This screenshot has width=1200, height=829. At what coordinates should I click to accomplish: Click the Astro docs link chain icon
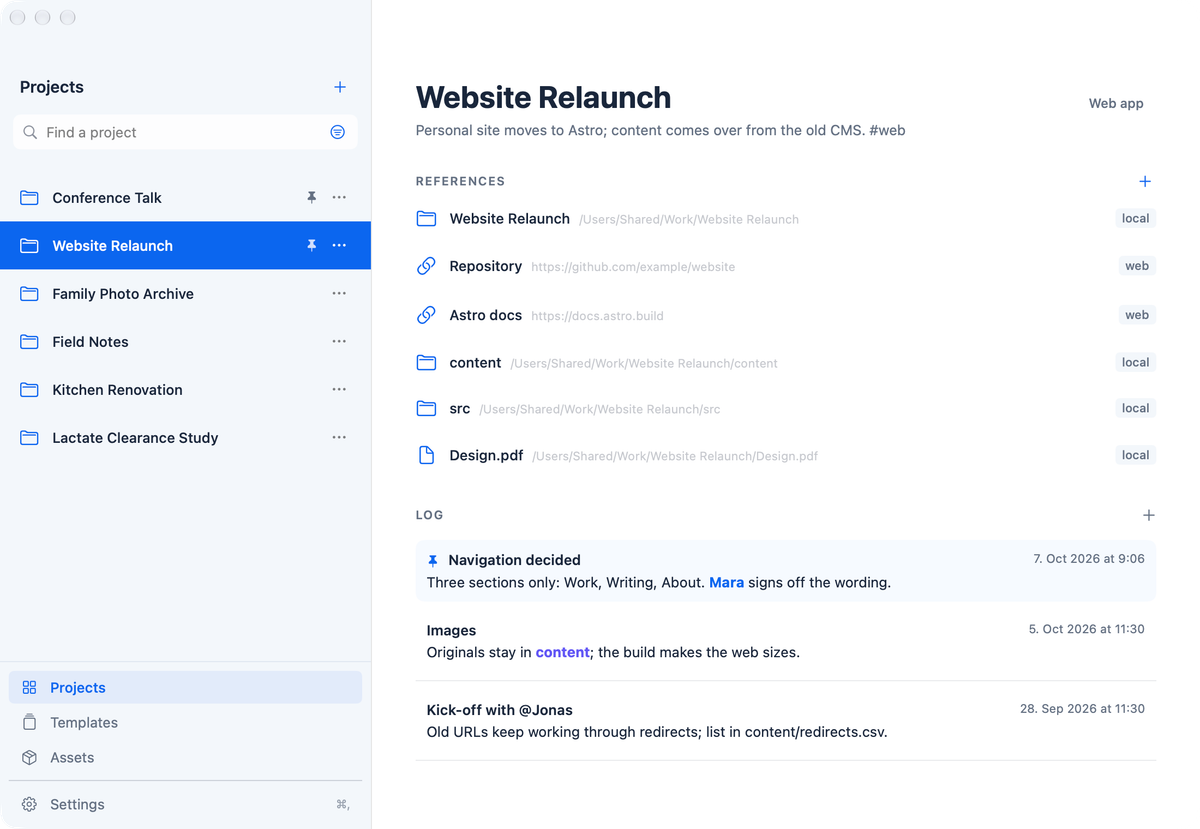[426, 315]
